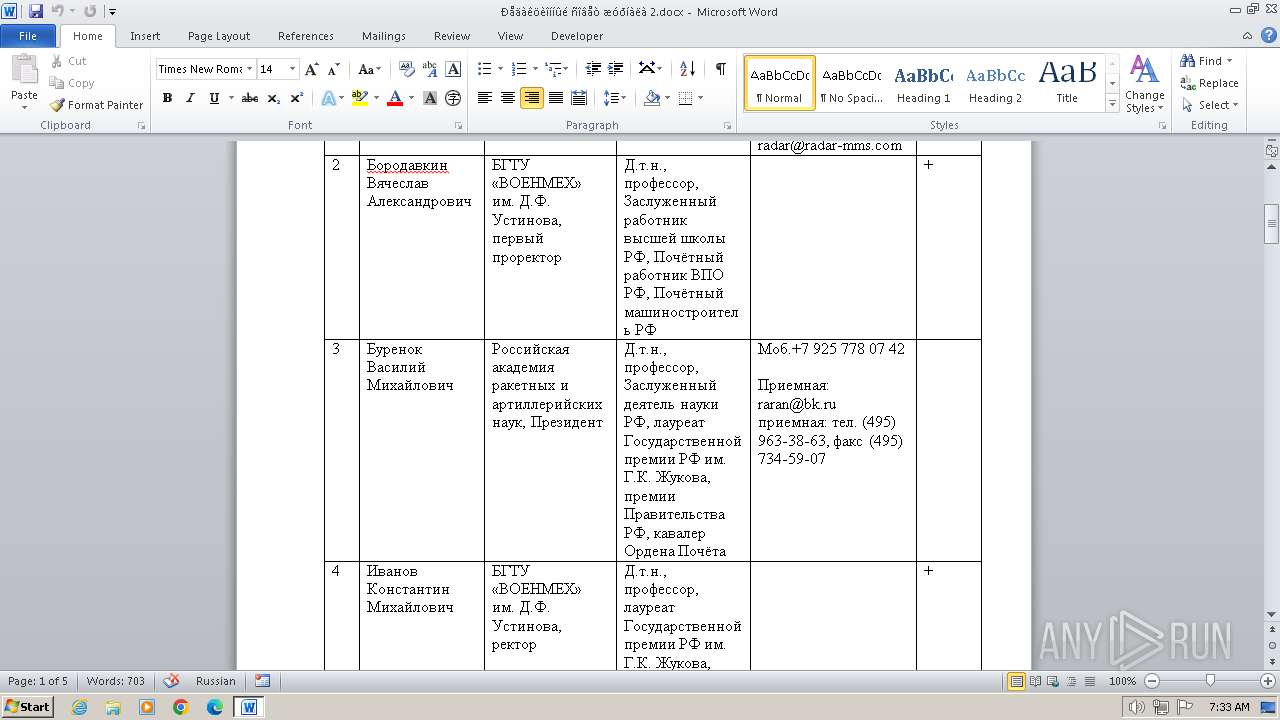This screenshot has width=1280, height=720.
Task: Click Multilevel List icon
Action: pyautogui.click(x=553, y=69)
